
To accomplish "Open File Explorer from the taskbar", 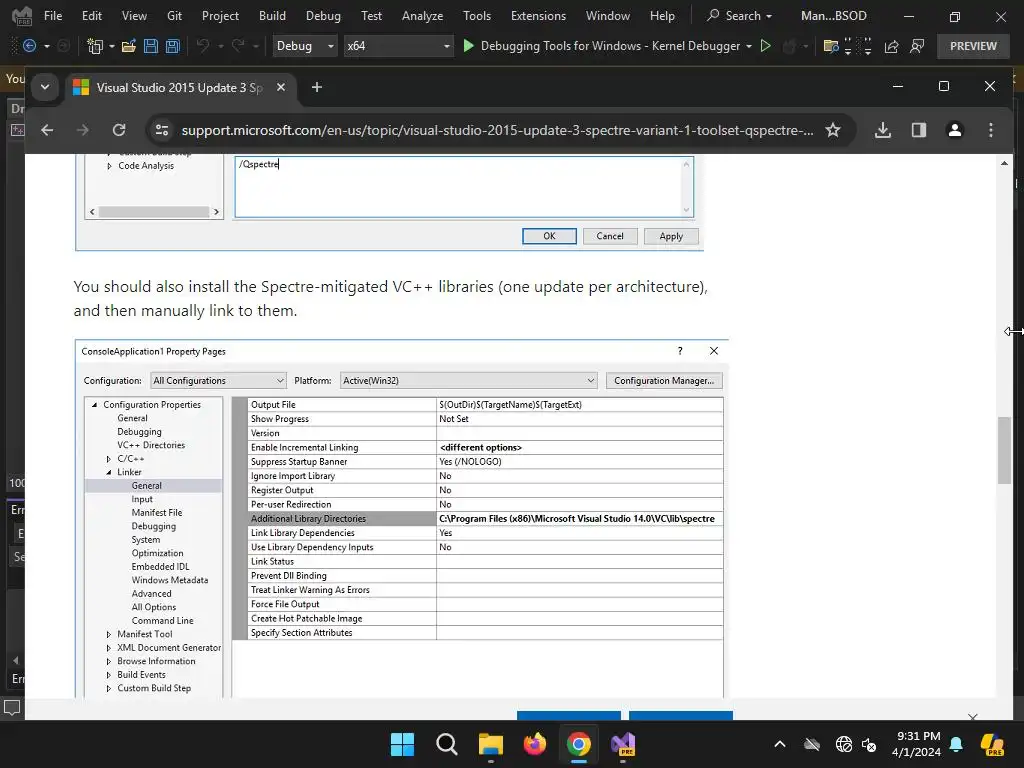I will tap(490, 744).
